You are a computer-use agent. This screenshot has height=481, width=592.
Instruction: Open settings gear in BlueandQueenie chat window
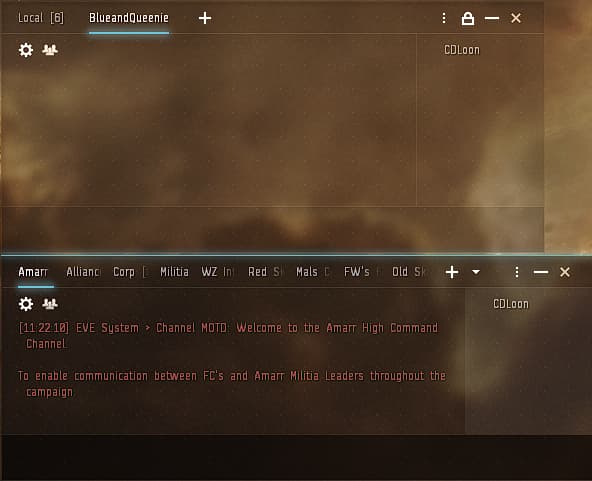point(26,50)
